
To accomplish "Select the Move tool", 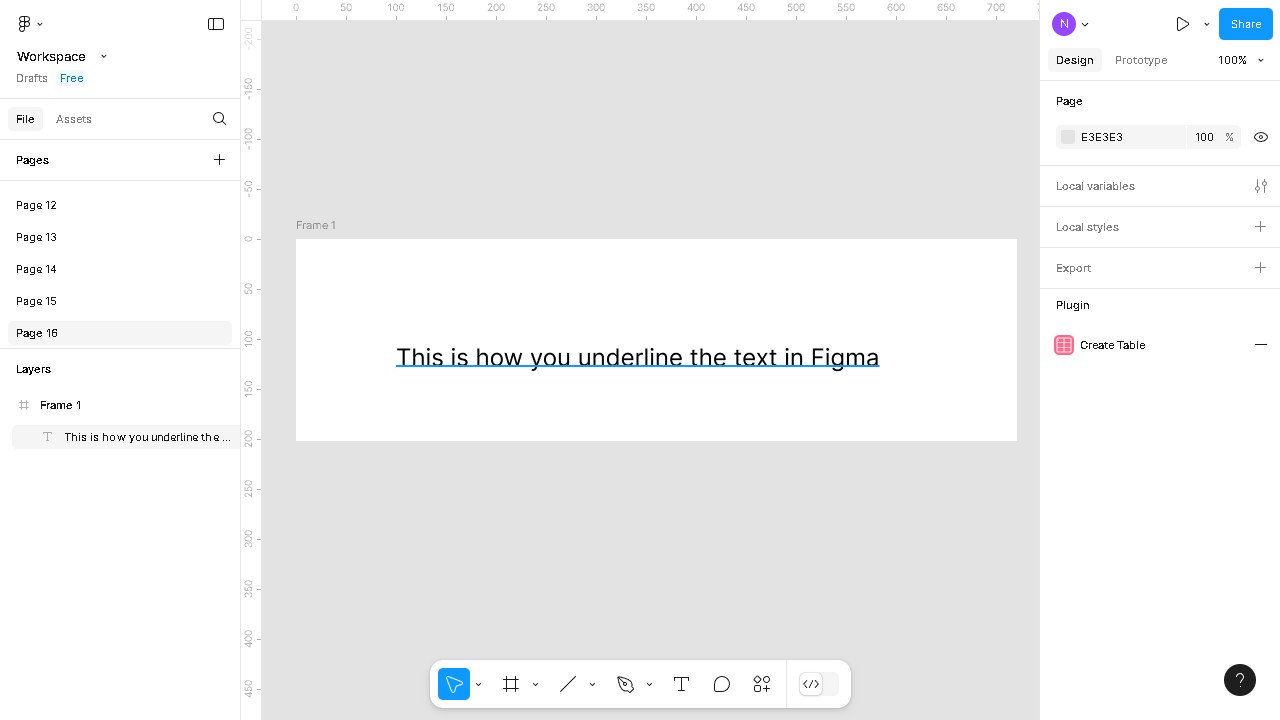I will pyautogui.click(x=454, y=684).
